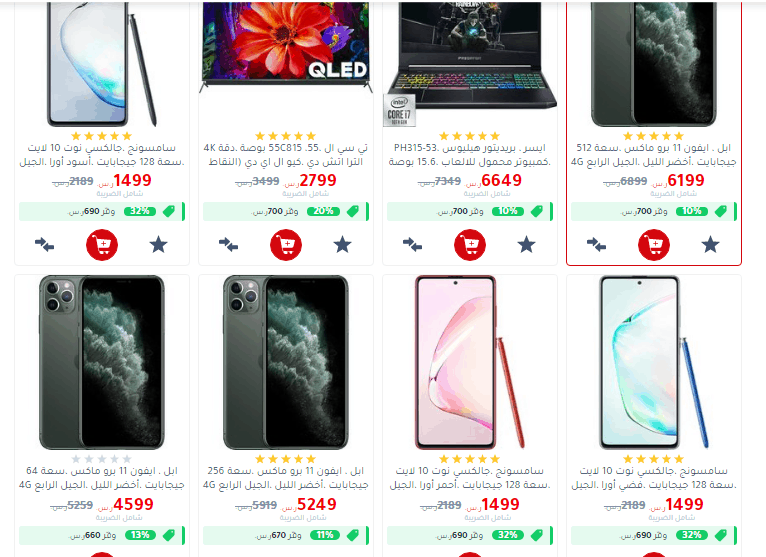766x557 pixels.
Task: Compare iPhone 11 Pro Max 512GB
Action: 596,244
